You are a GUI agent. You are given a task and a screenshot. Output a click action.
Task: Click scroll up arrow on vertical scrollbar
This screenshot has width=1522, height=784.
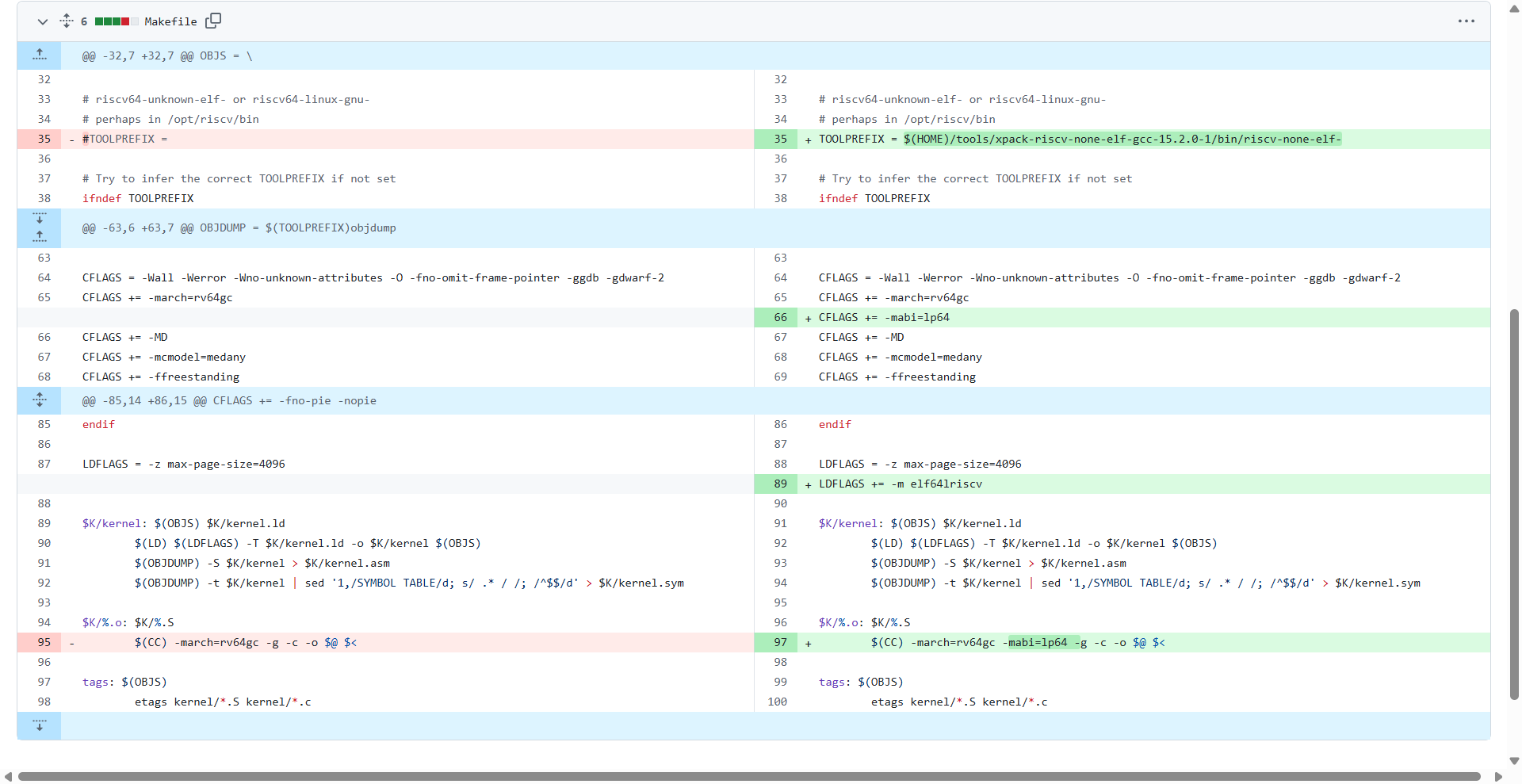pos(1514,9)
